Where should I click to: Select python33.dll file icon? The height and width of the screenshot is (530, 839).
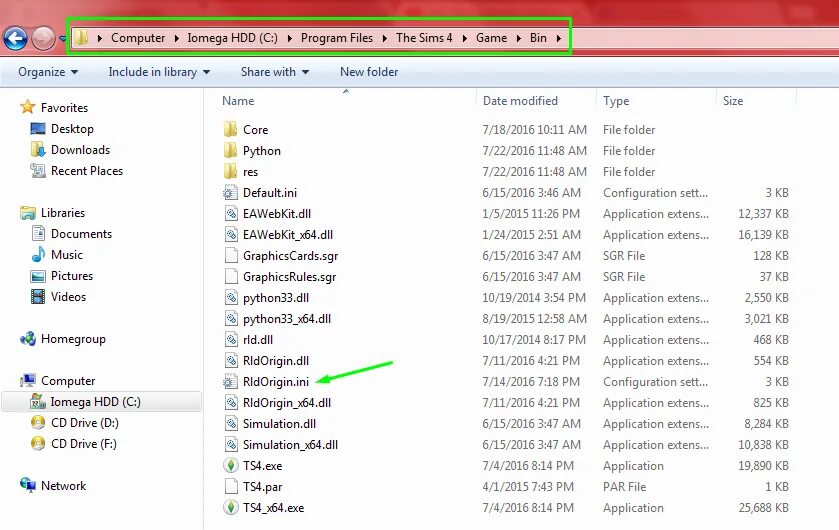231,297
